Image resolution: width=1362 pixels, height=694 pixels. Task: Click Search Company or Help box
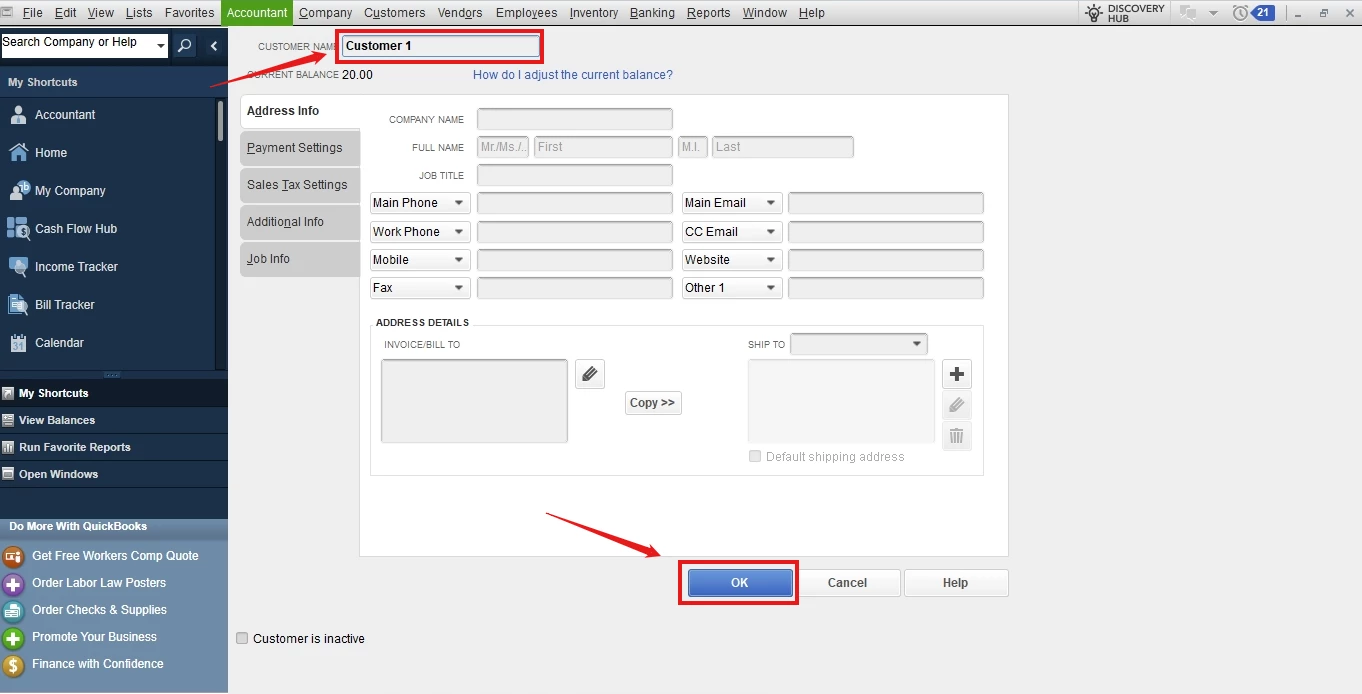(78, 47)
